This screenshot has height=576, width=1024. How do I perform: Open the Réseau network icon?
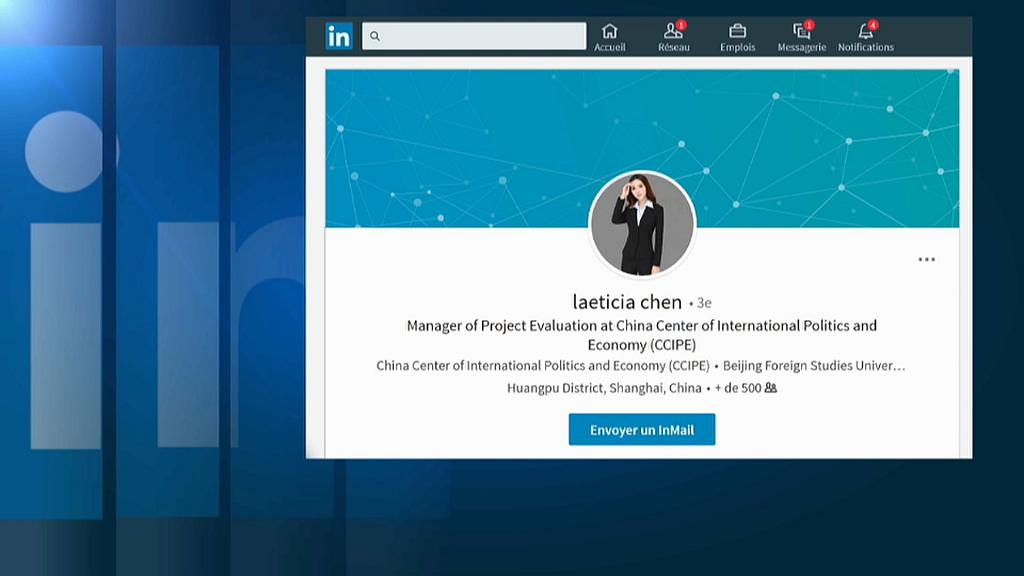pyautogui.click(x=673, y=31)
